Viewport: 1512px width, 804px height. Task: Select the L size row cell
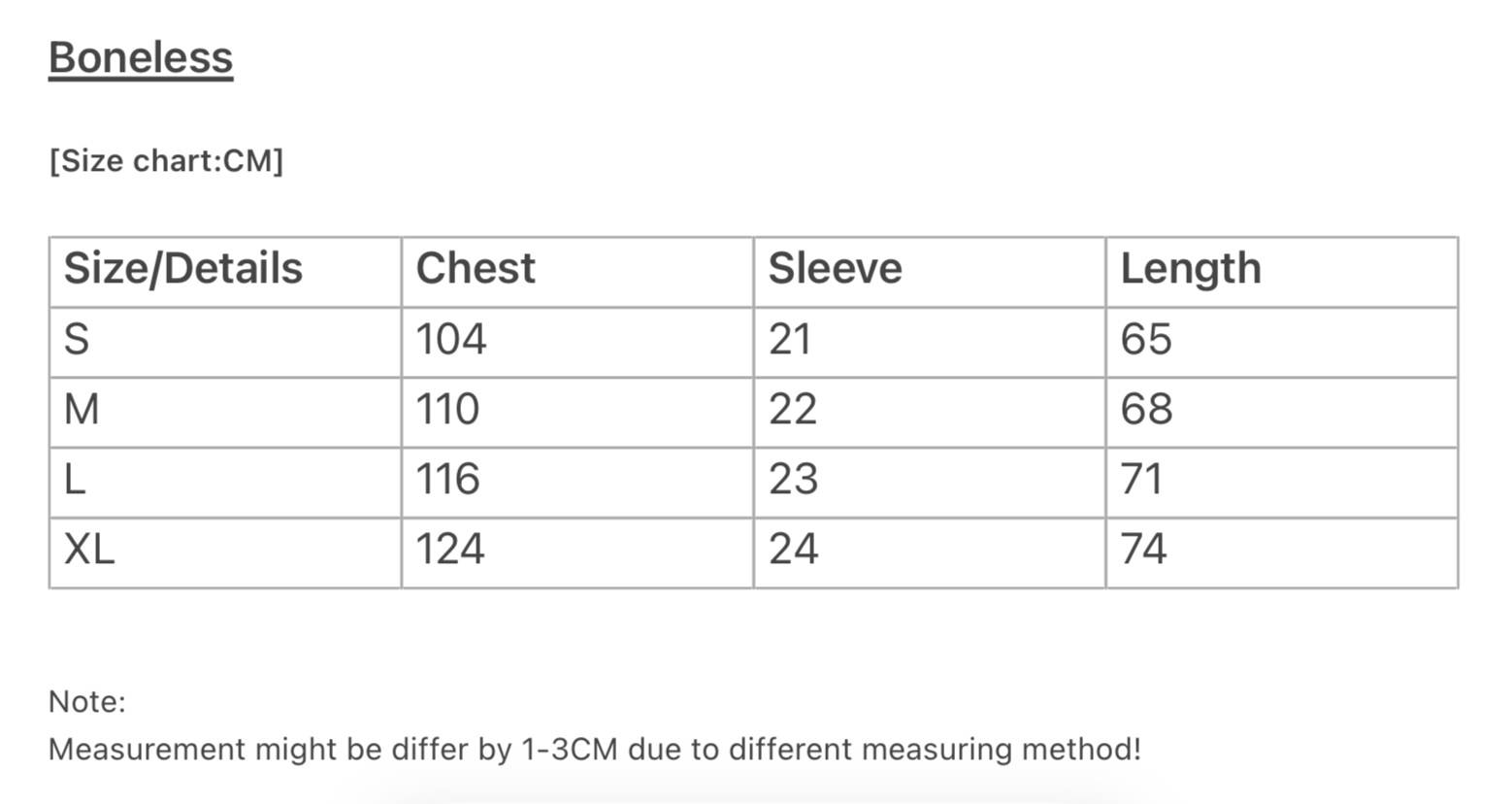click(x=225, y=482)
